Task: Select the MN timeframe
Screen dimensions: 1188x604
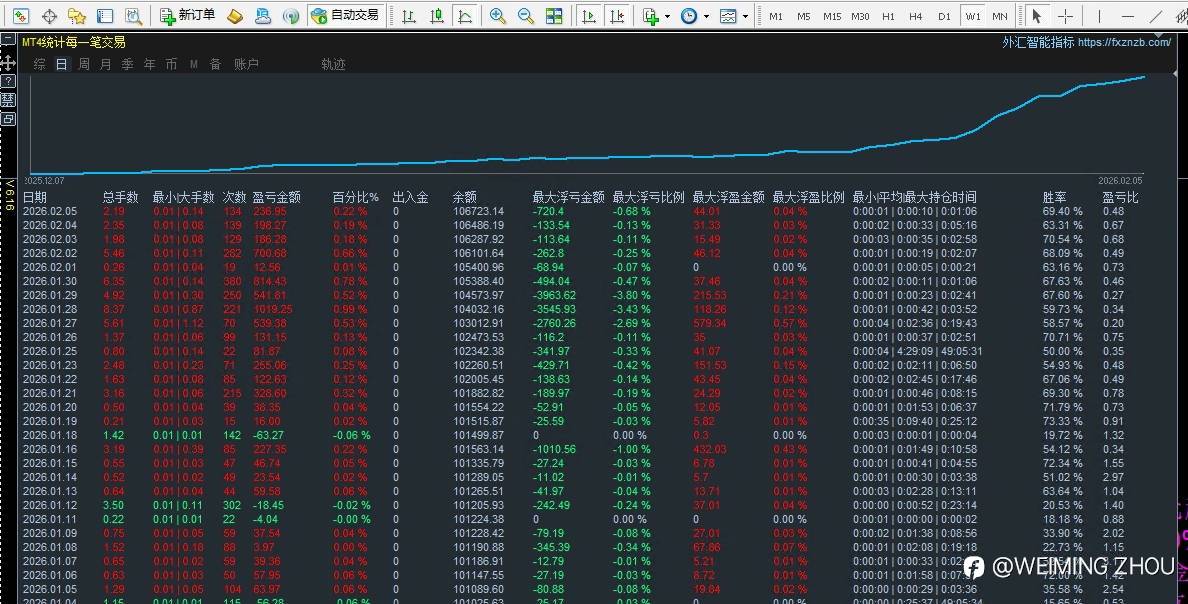Action: click(x=1000, y=16)
